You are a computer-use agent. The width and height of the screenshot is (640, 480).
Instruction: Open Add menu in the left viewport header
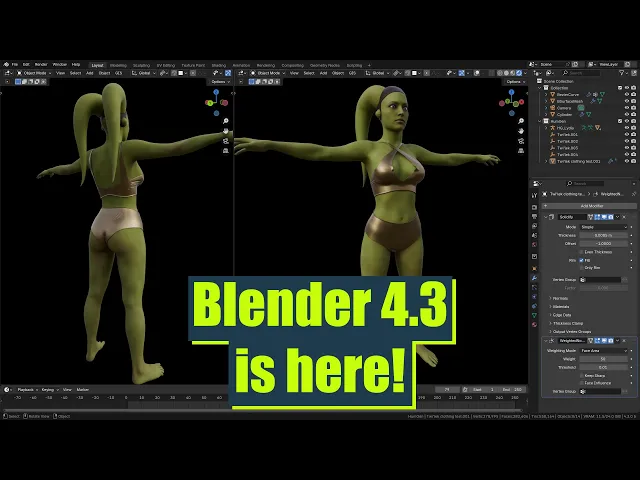point(90,73)
